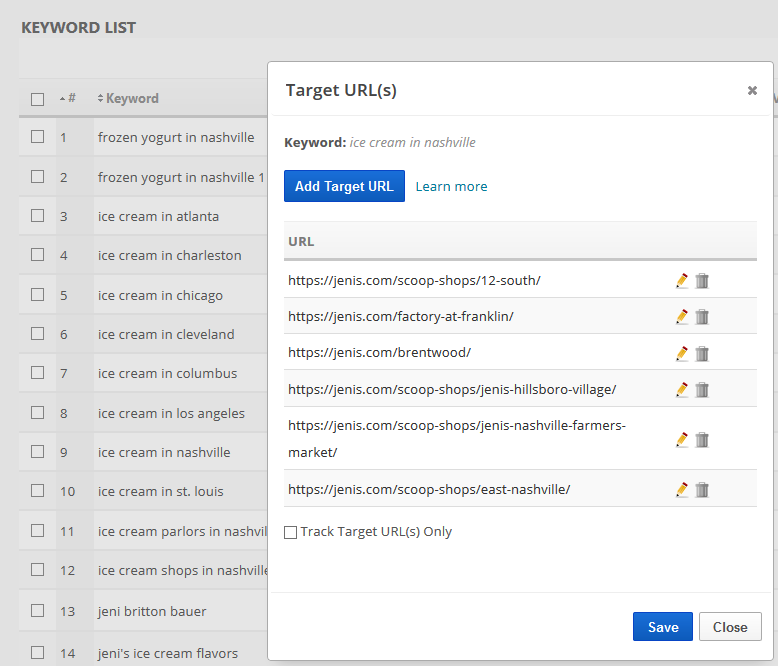Delete the 12-south URL with trash icon
Image resolution: width=778 pixels, height=666 pixels.
coord(702,281)
